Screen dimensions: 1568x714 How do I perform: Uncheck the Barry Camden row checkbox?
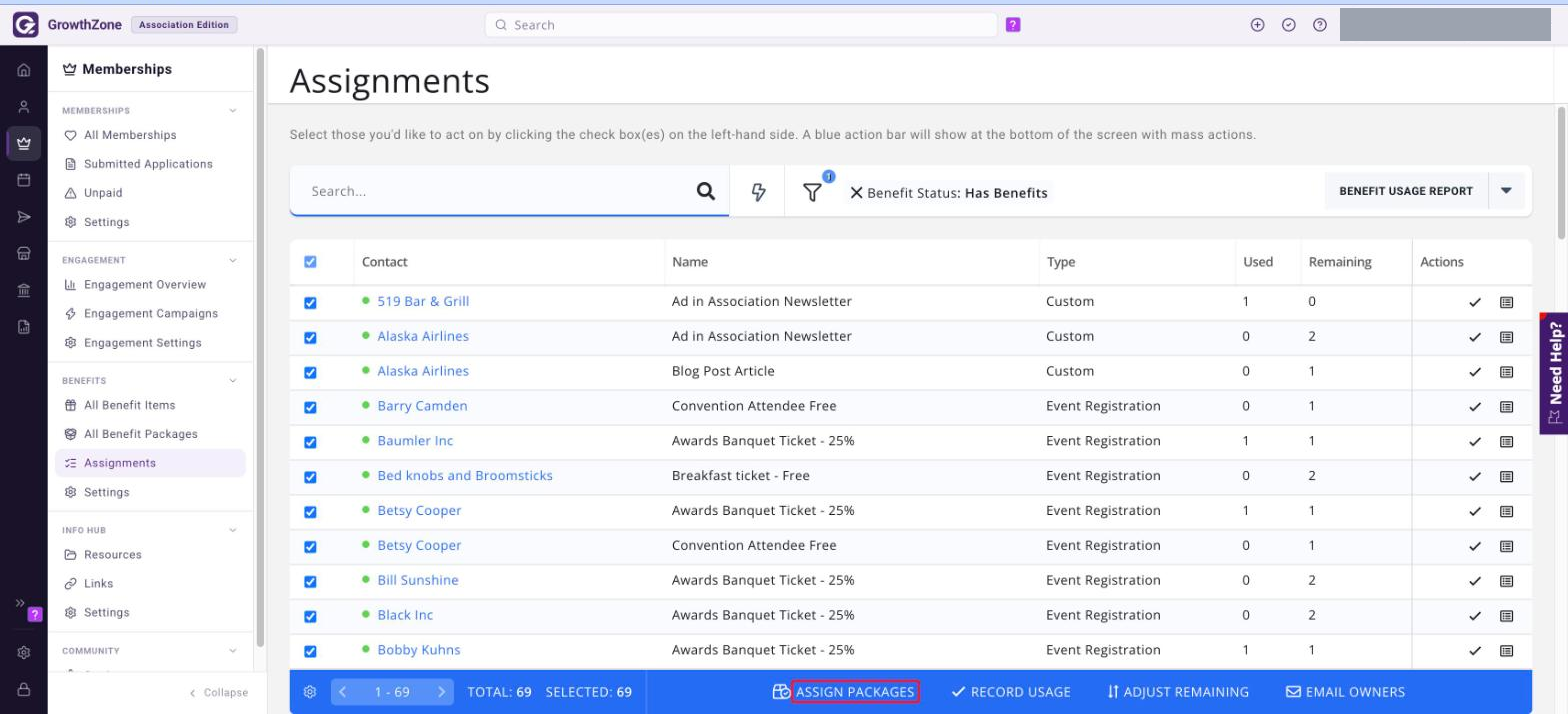coord(310,407)
